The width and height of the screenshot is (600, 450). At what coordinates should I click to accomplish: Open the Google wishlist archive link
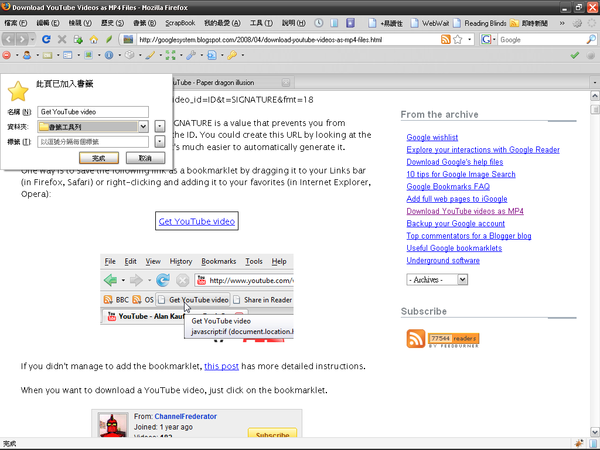(x=432, y=137)
